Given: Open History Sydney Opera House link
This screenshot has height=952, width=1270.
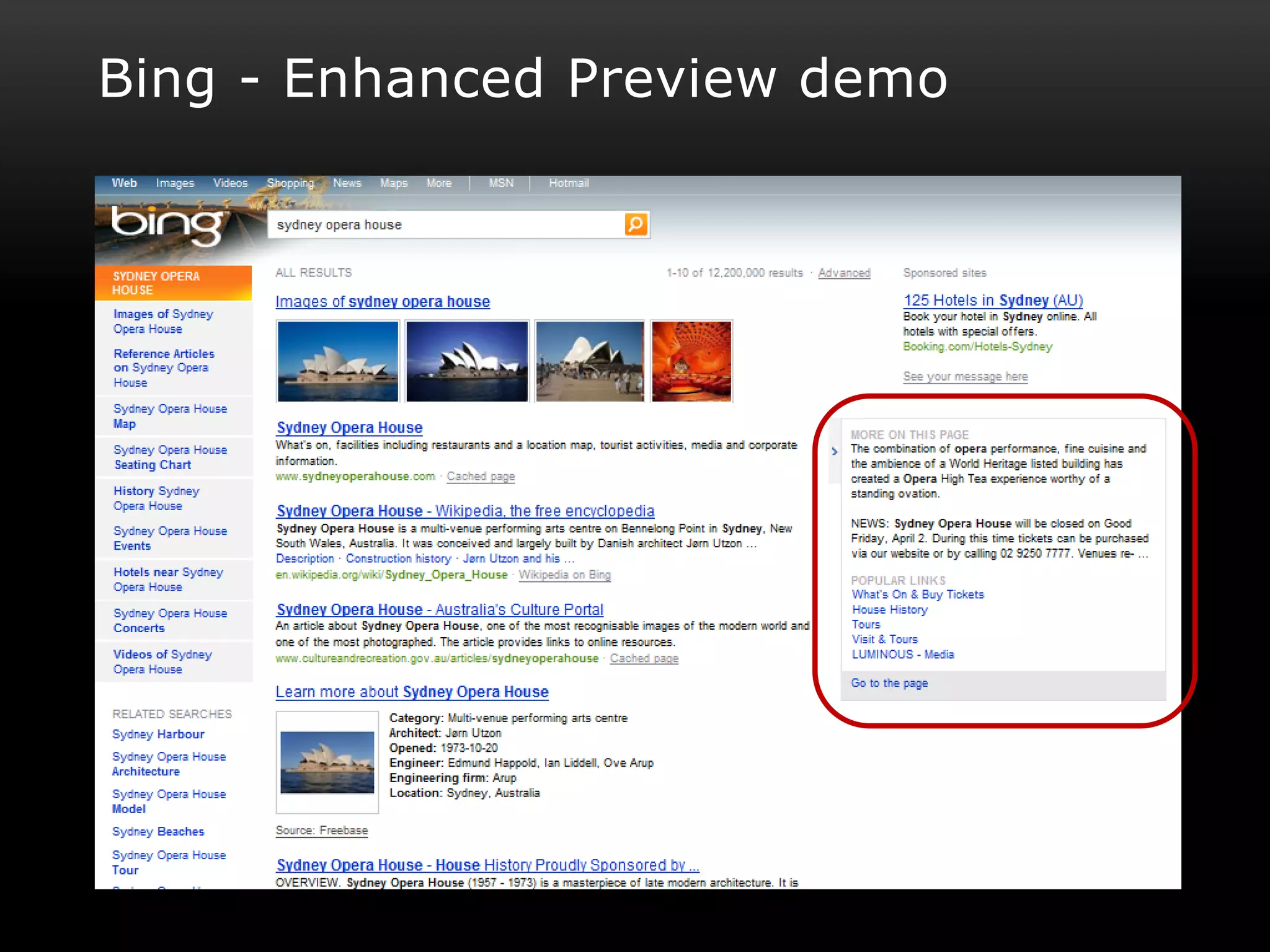Looking at the screenshot, I should tap(156, 498).
